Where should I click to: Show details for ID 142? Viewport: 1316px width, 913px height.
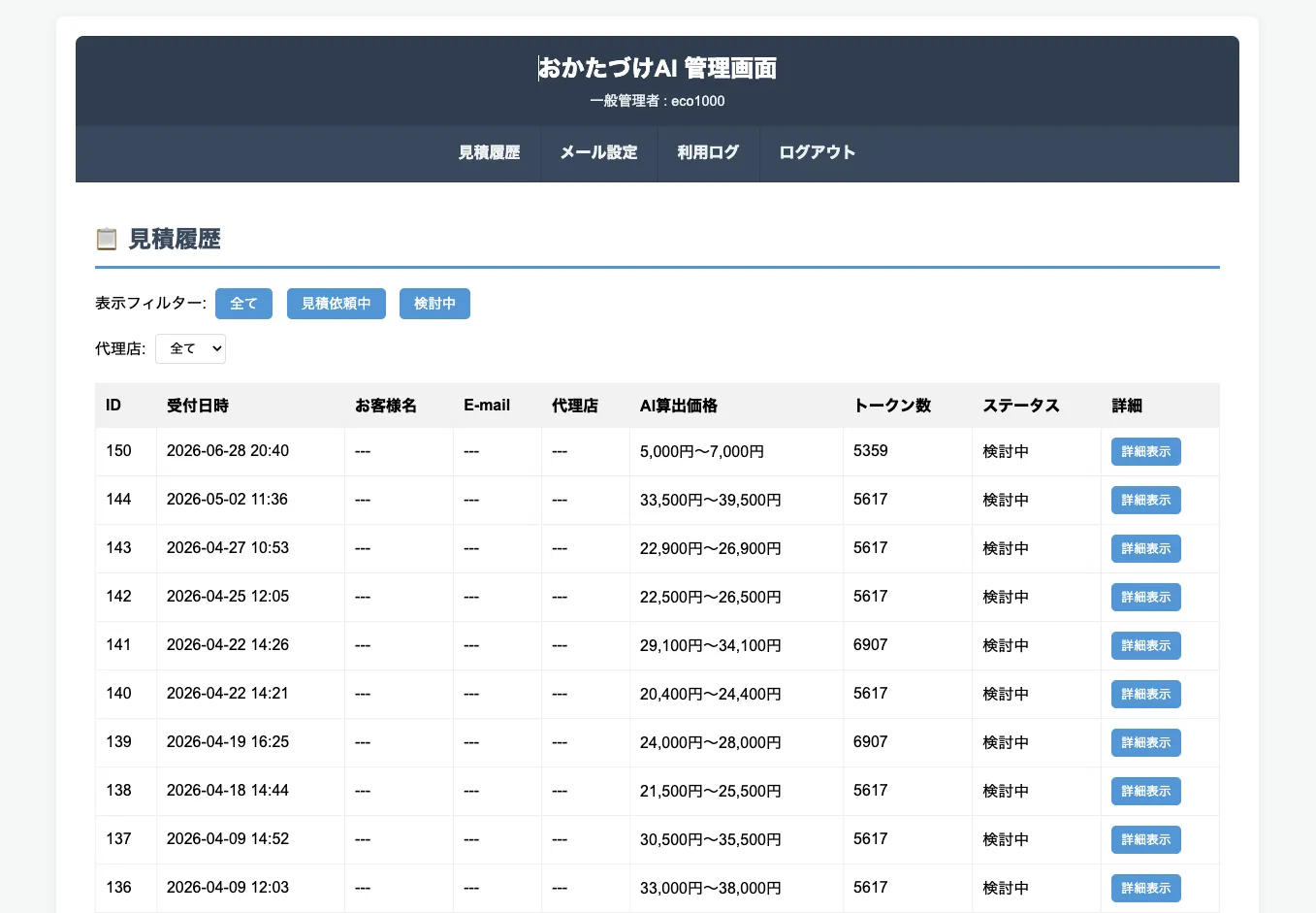tap(1145, 597)
